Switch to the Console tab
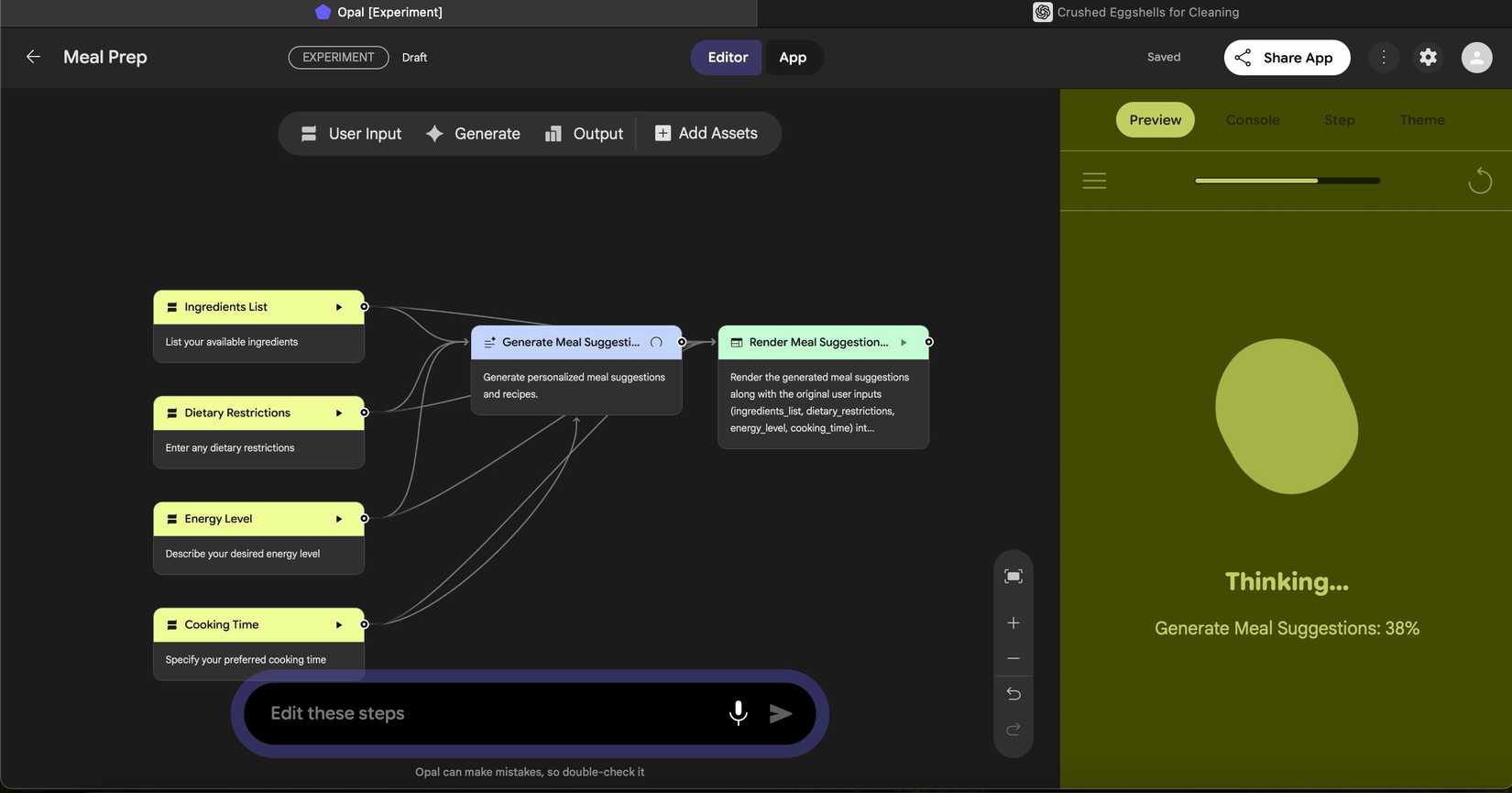 (x=1252, y=120)
